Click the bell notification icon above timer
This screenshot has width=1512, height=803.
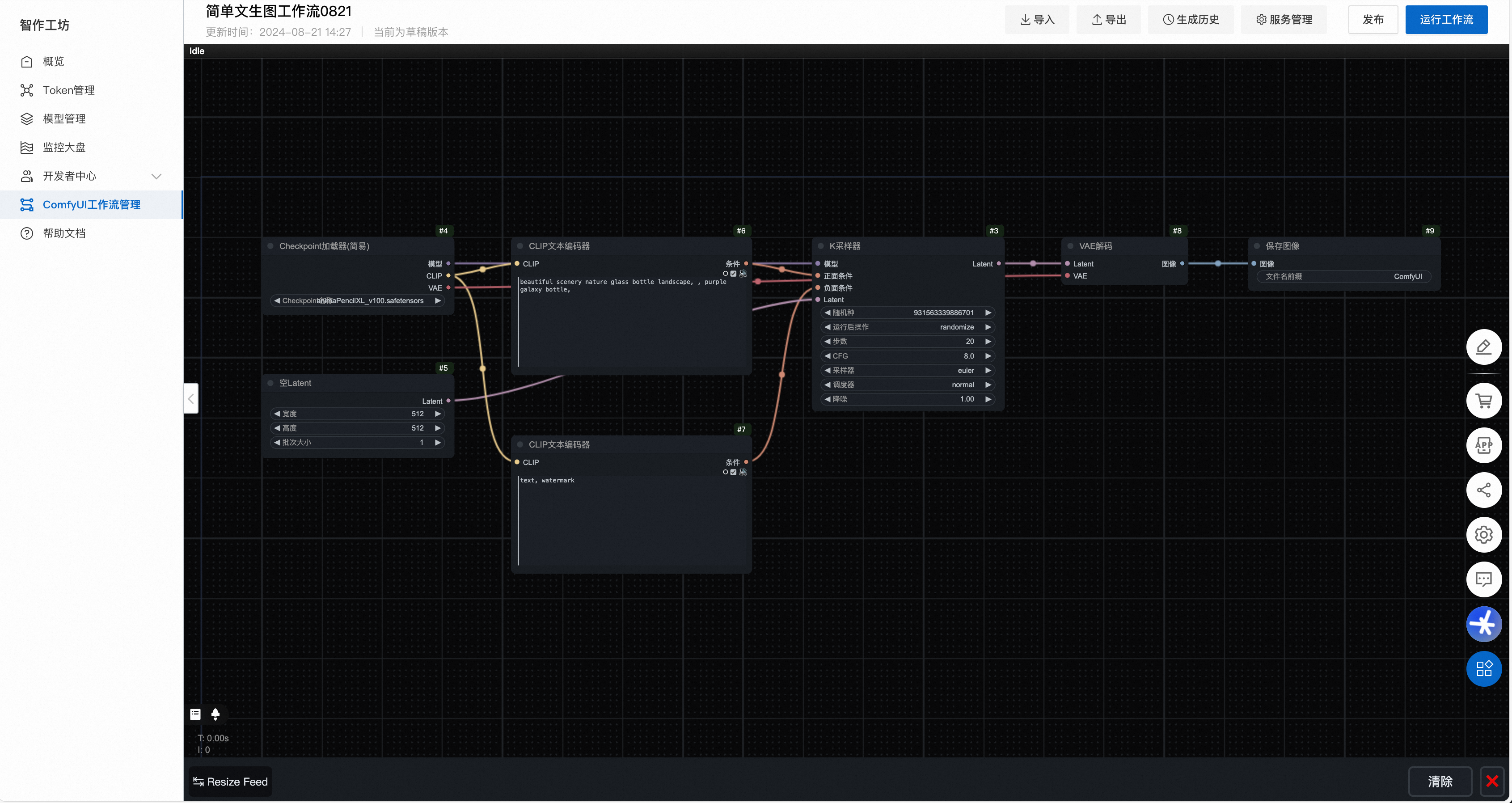click(x=215, y=714)
